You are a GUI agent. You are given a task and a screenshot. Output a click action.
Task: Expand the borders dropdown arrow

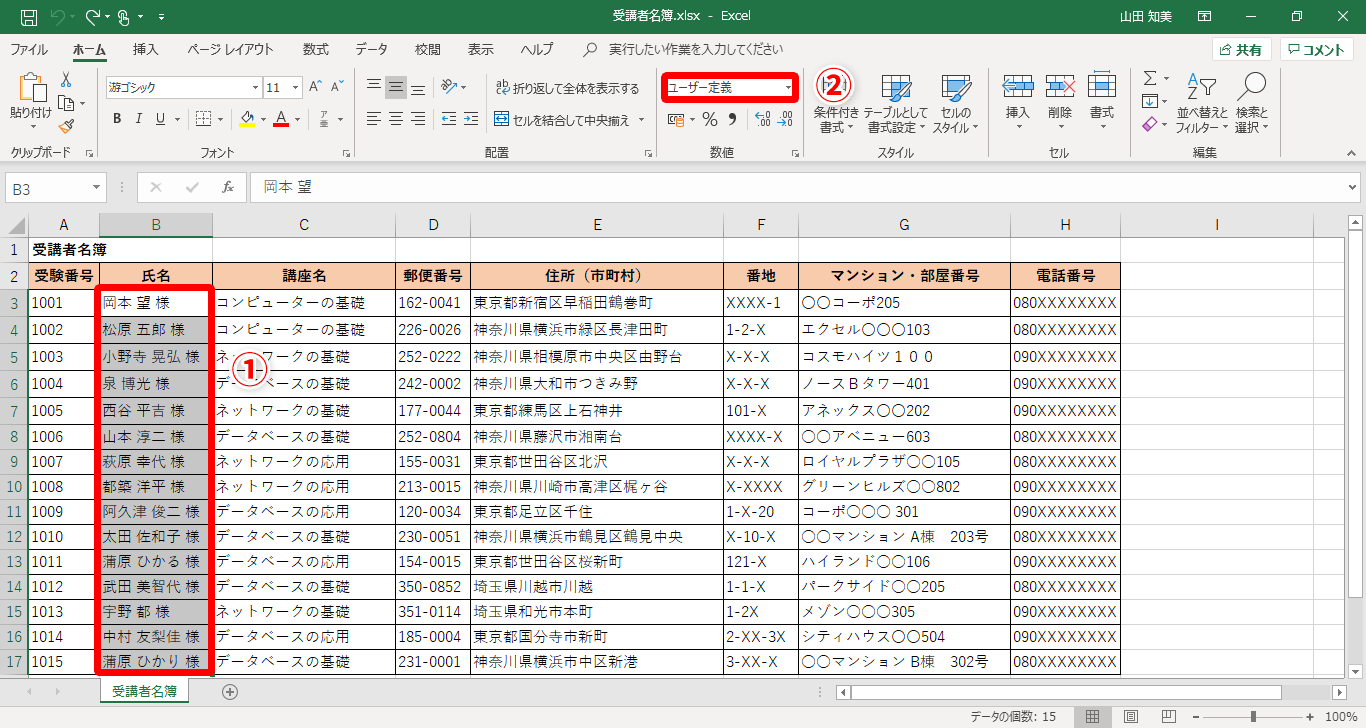click(x=220, y=120)
